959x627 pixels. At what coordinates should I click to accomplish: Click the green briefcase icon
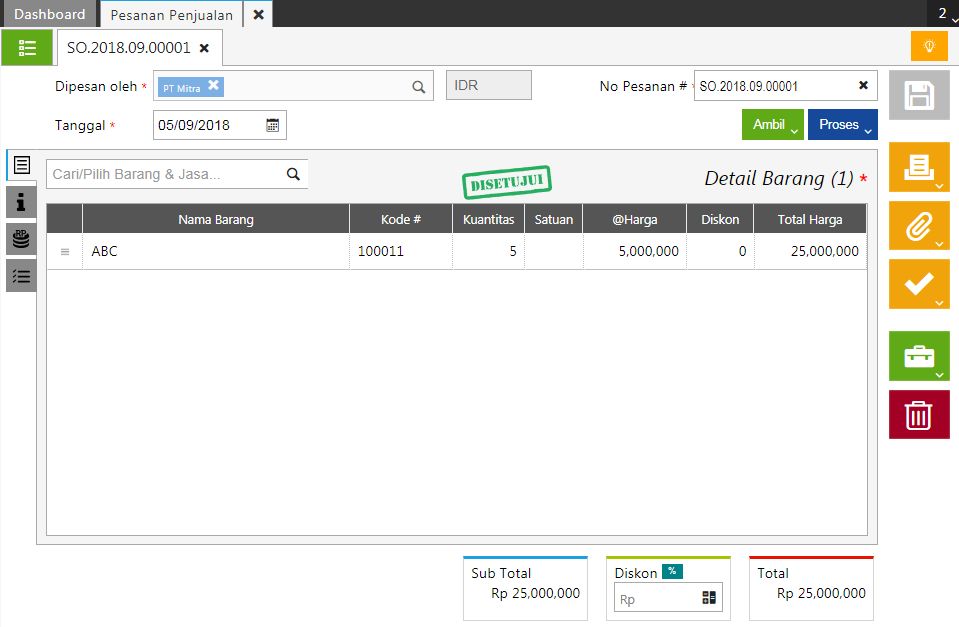click(x=919, y=356)
